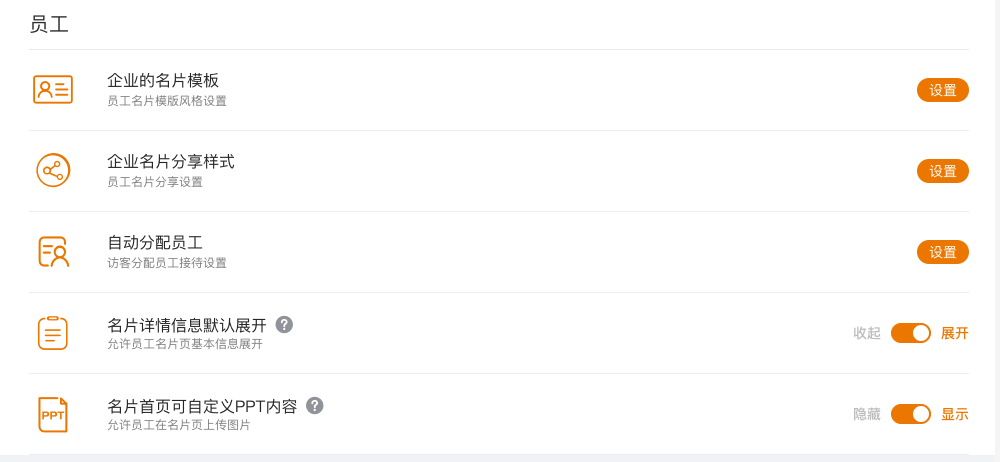1000x462 pixels.
Task: Open 设置 for 企业的名片模板
Action: click(x=942, y=90)
